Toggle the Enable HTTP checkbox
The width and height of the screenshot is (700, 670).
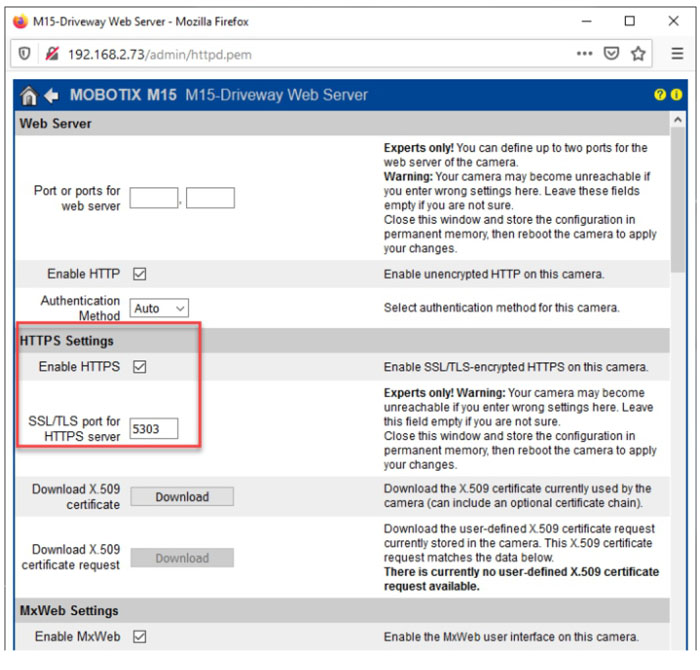[140, 274]
